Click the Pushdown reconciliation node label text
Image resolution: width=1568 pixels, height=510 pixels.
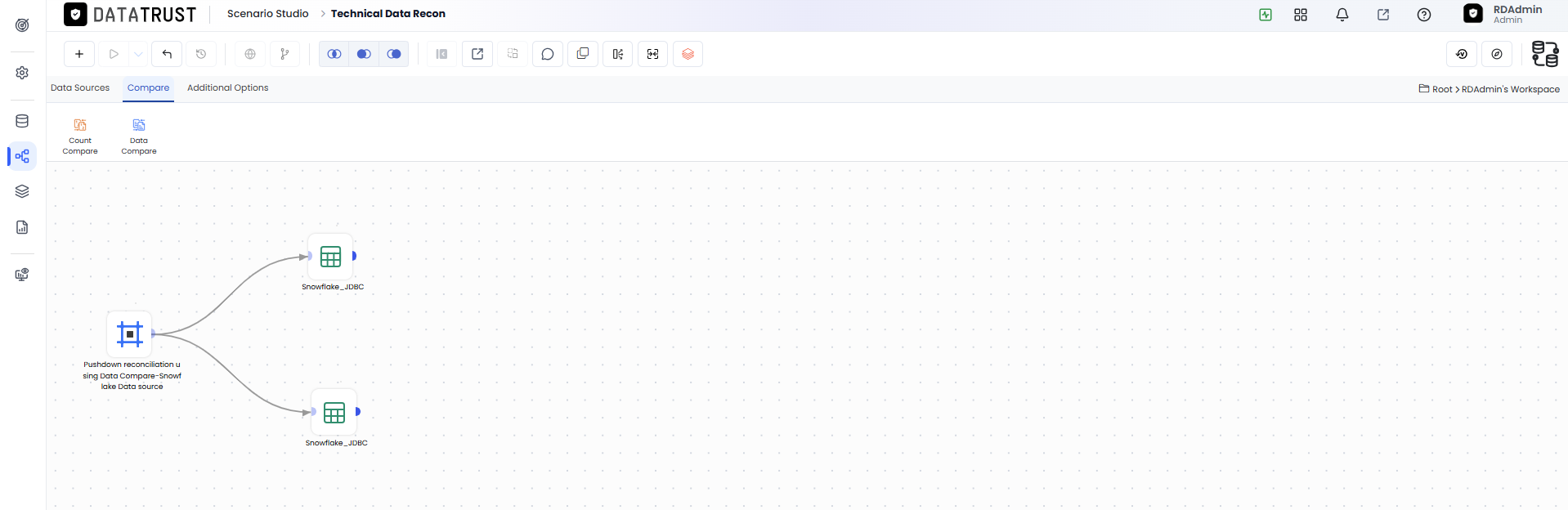(x=132, y=376)
